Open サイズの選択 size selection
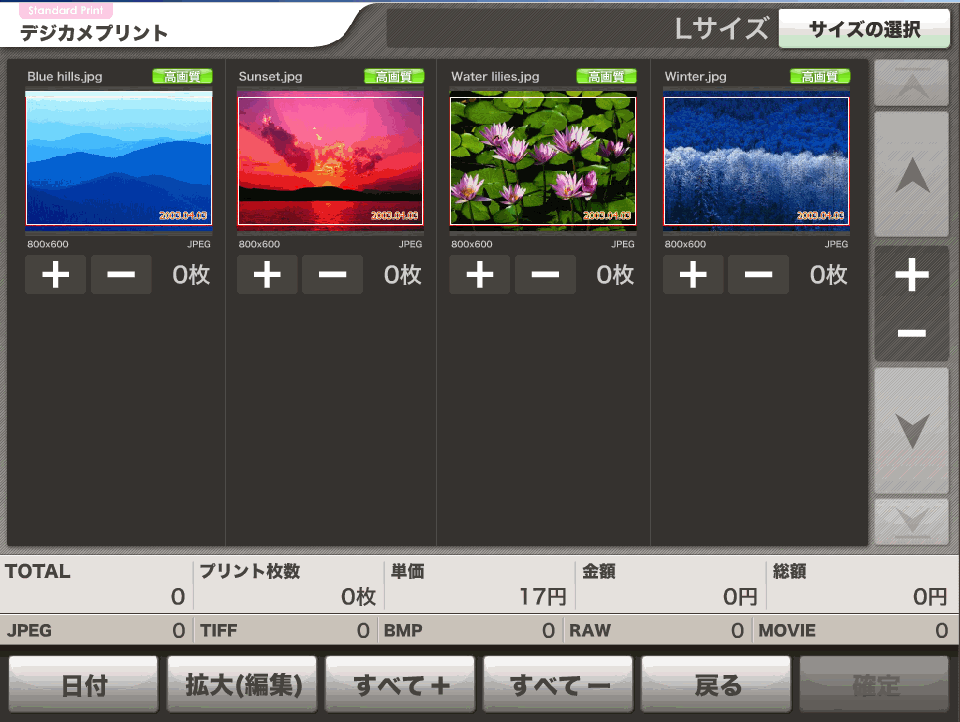This screenshot has width=960, height=722. tap(864, 29)
